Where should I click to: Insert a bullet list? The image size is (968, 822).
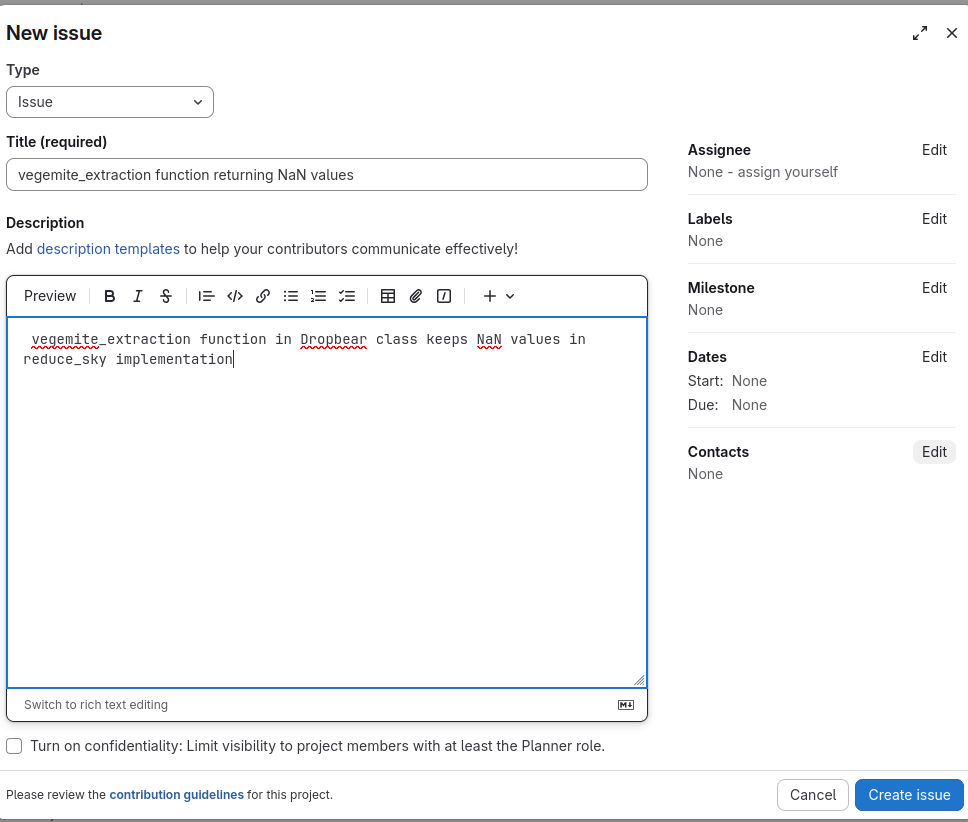point(291,296)
